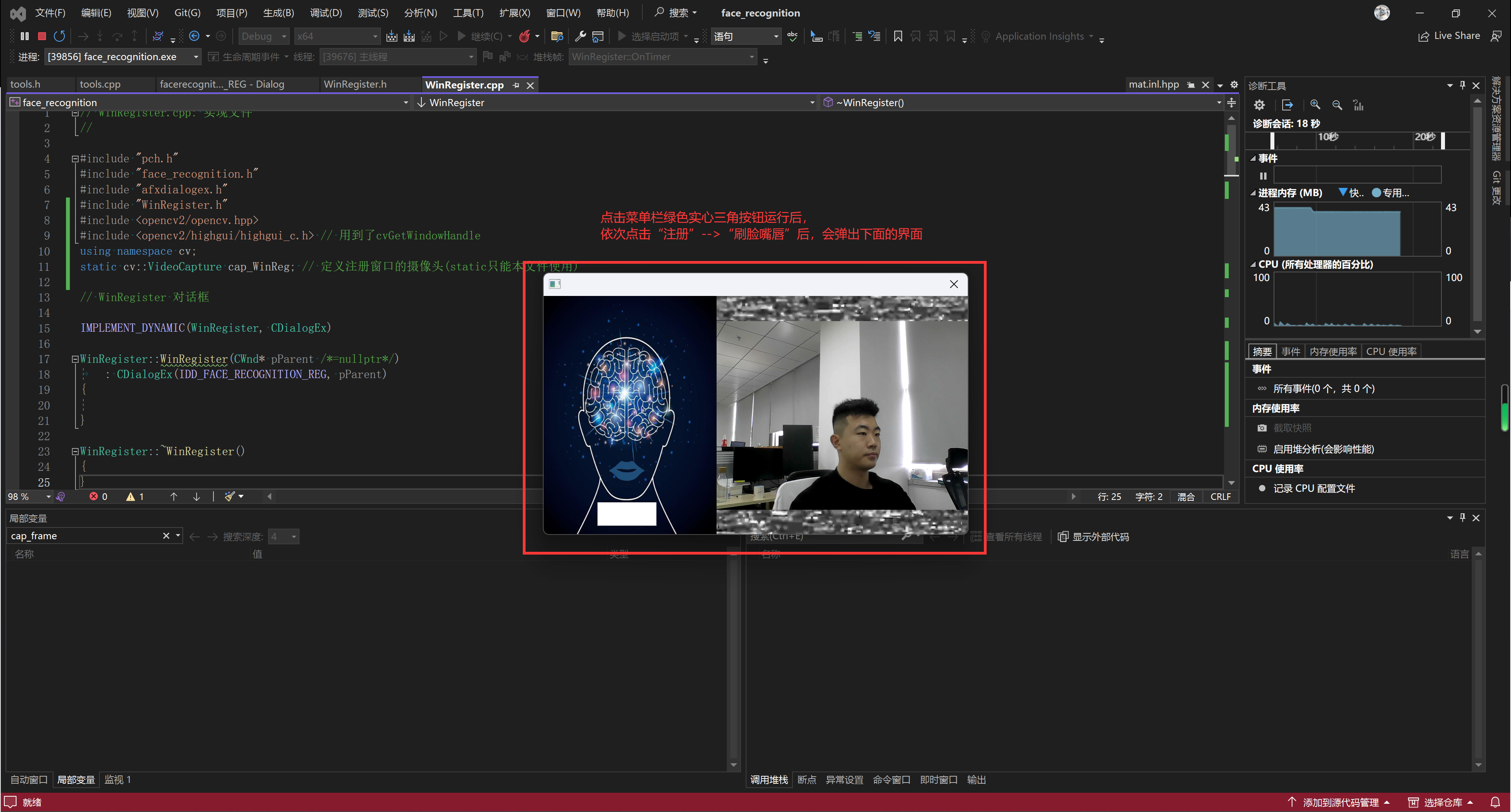Open the 调试(D) menu

[325, 13]
